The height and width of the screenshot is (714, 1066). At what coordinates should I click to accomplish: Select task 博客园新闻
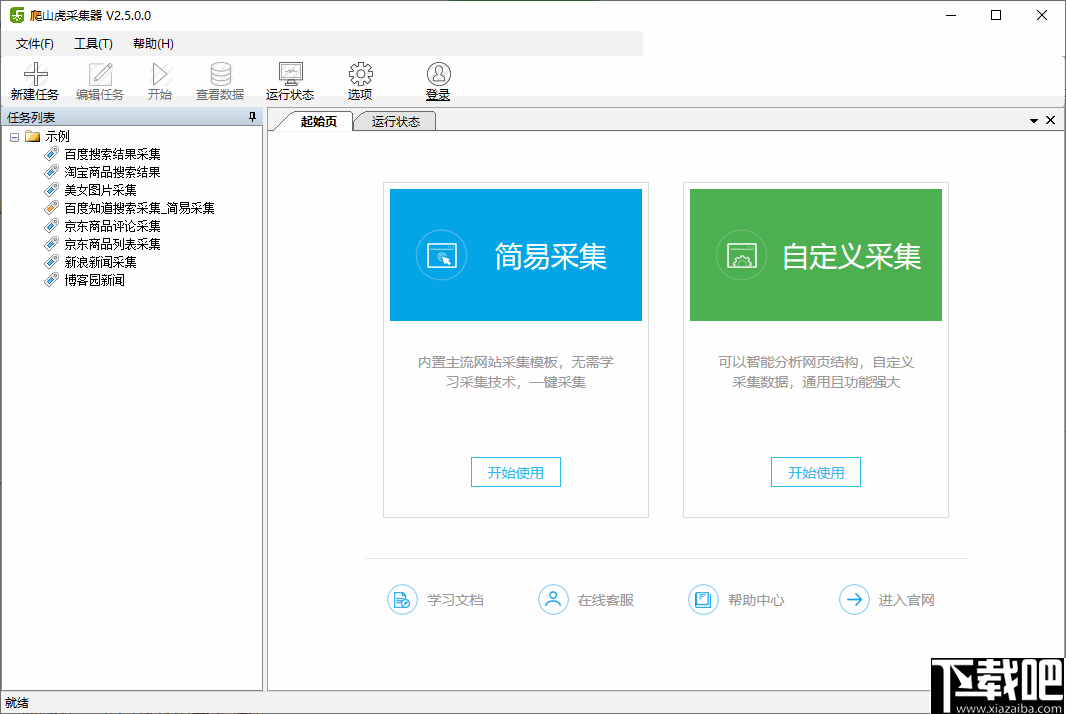coord(94,280)
